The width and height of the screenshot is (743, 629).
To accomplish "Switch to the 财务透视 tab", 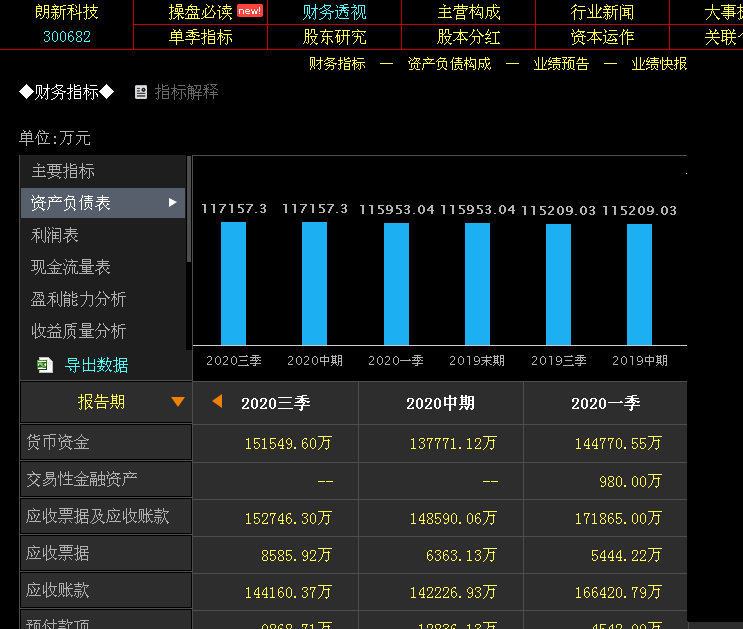I will 335,12.
